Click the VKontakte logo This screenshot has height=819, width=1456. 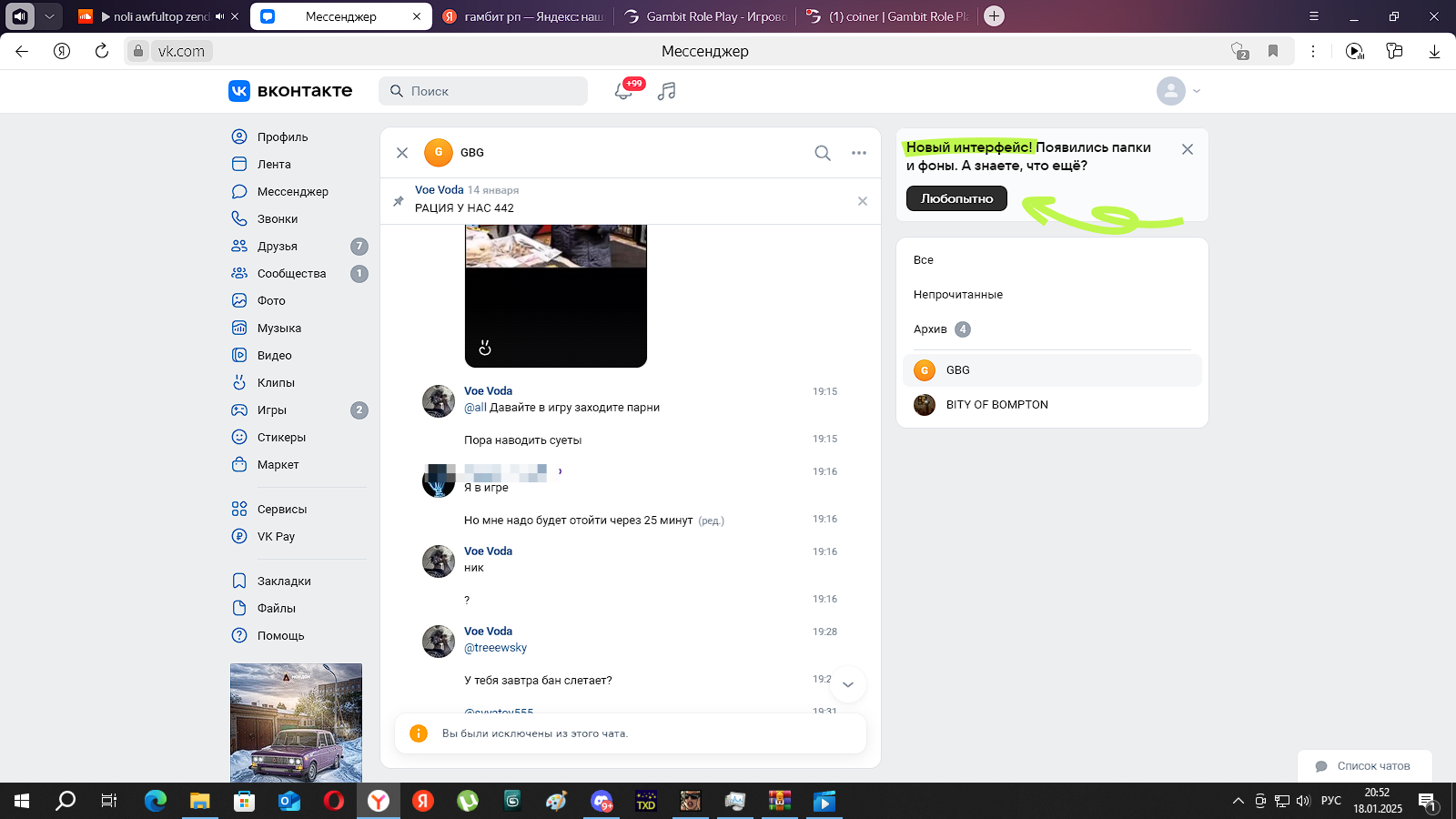[290, 91]
